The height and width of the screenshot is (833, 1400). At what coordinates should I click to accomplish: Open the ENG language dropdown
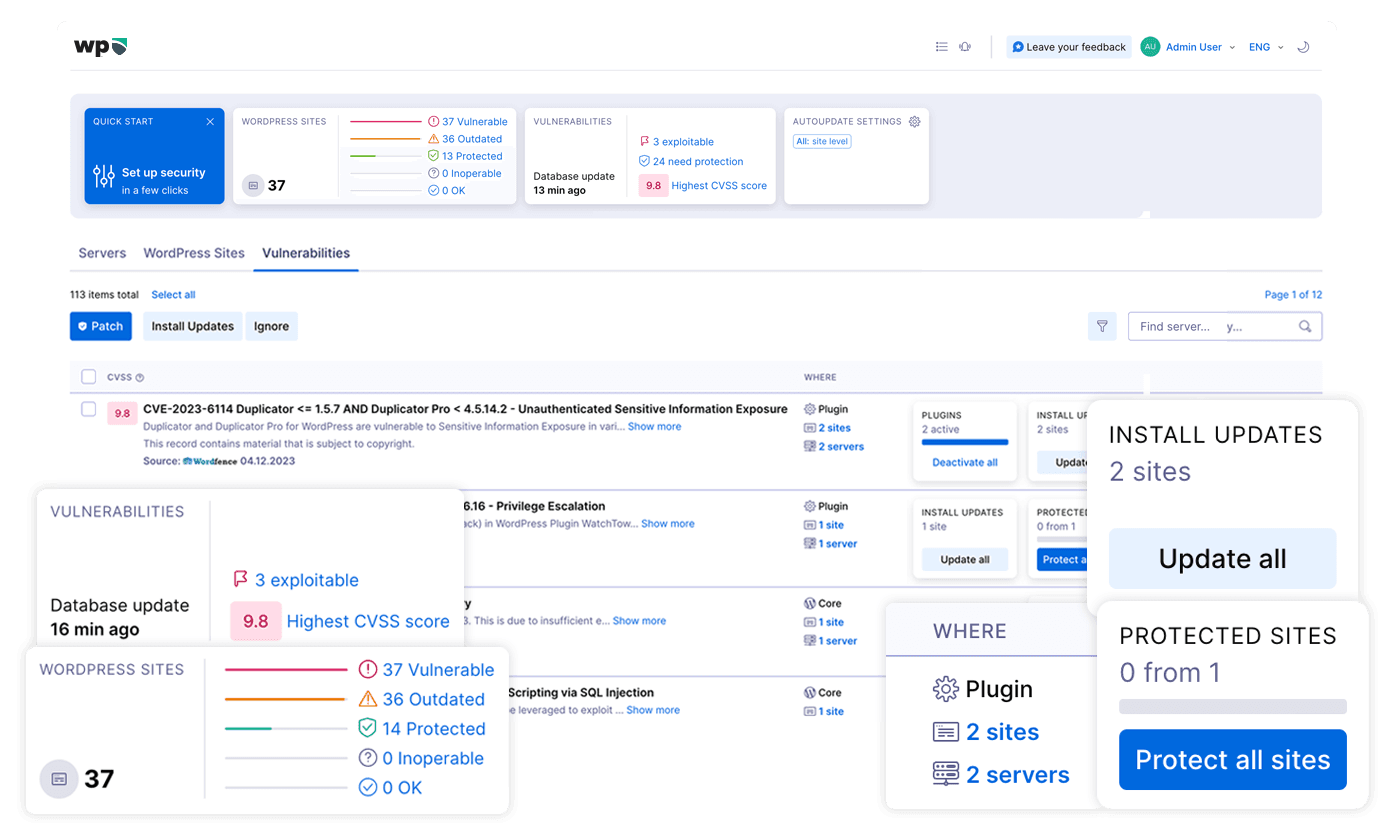pos(1265,47)
